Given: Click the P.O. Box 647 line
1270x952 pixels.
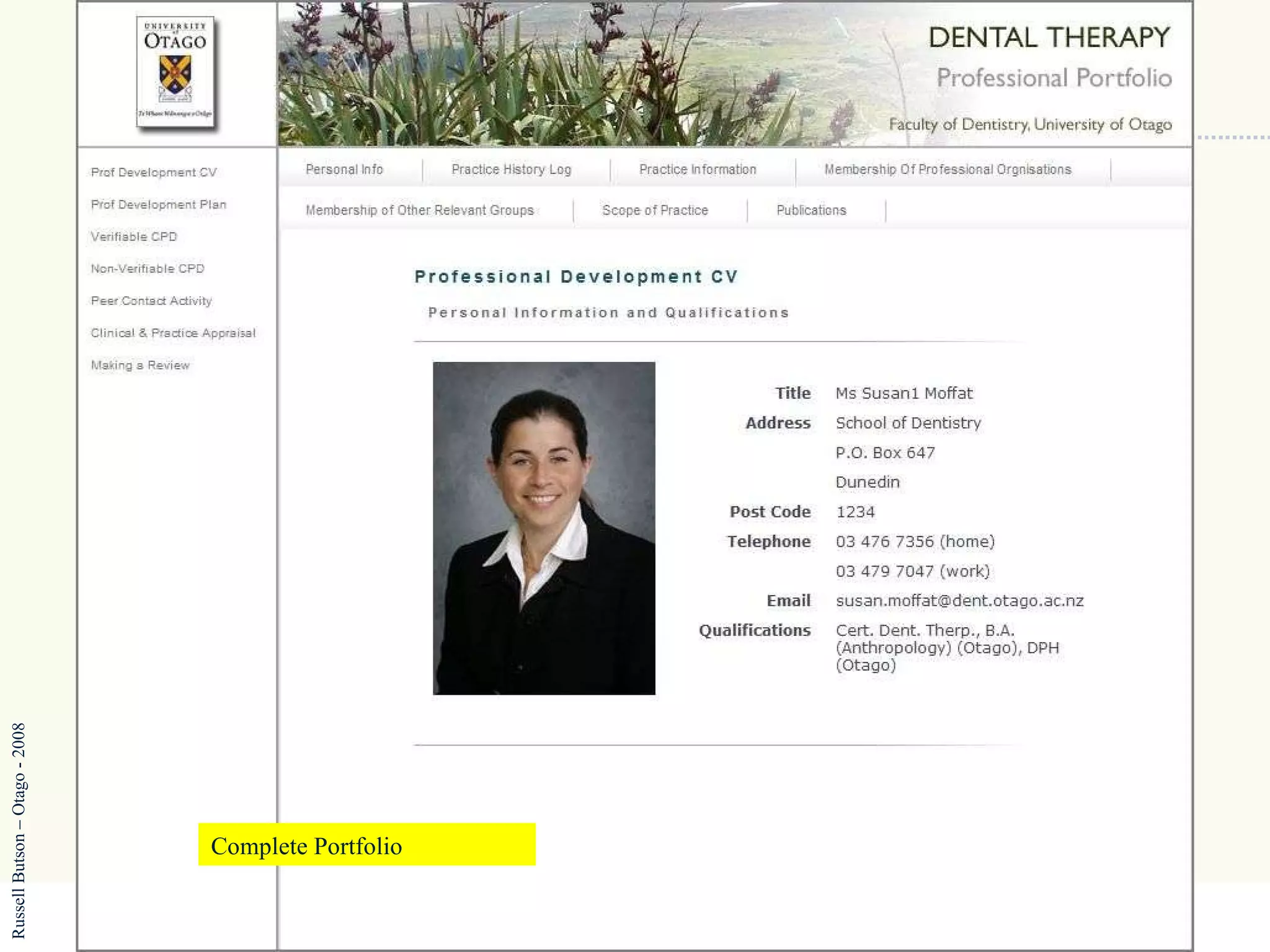Looking at the screenshot, I should (x=885, y=453).
